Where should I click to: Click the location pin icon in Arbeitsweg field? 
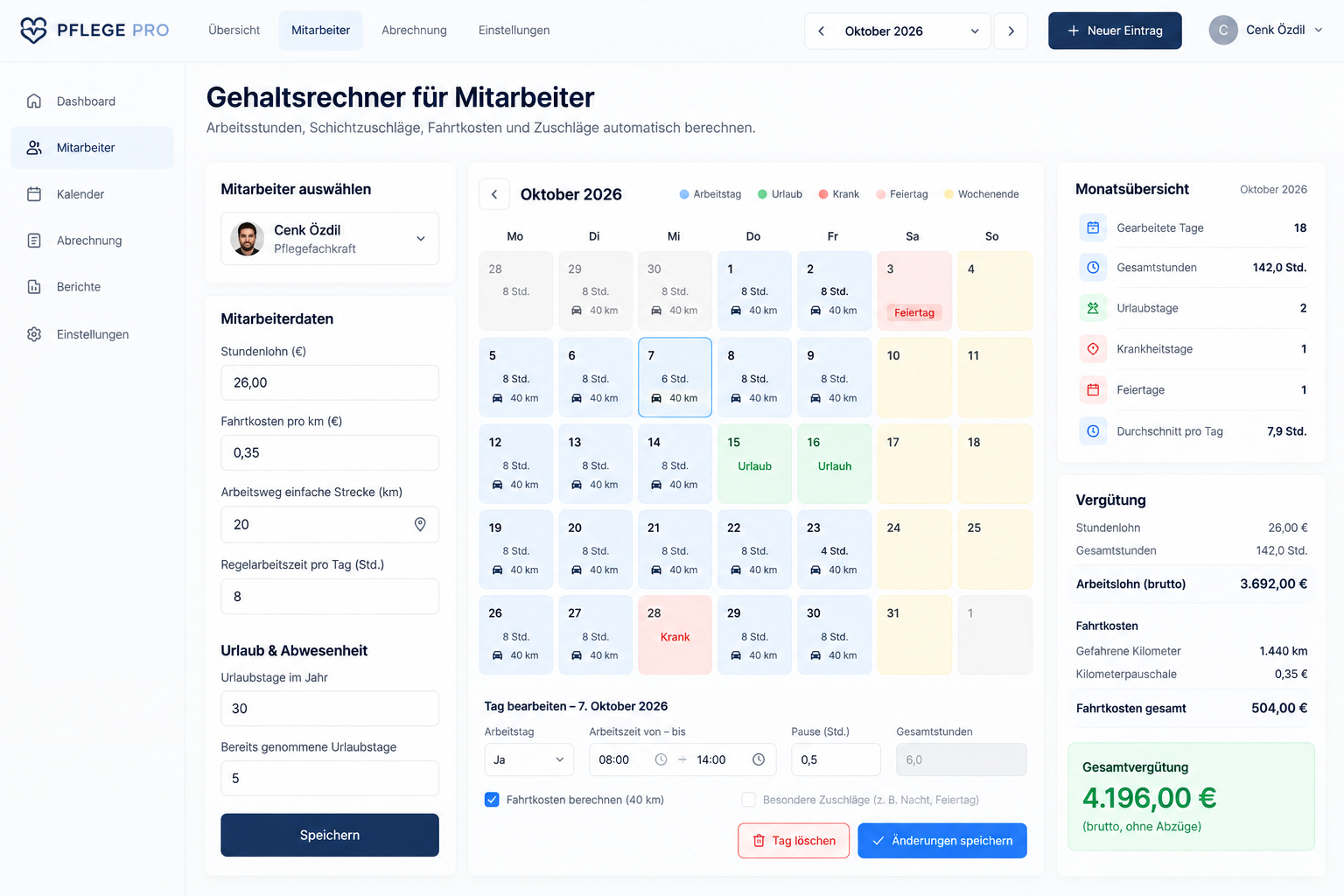pos(420,524)
